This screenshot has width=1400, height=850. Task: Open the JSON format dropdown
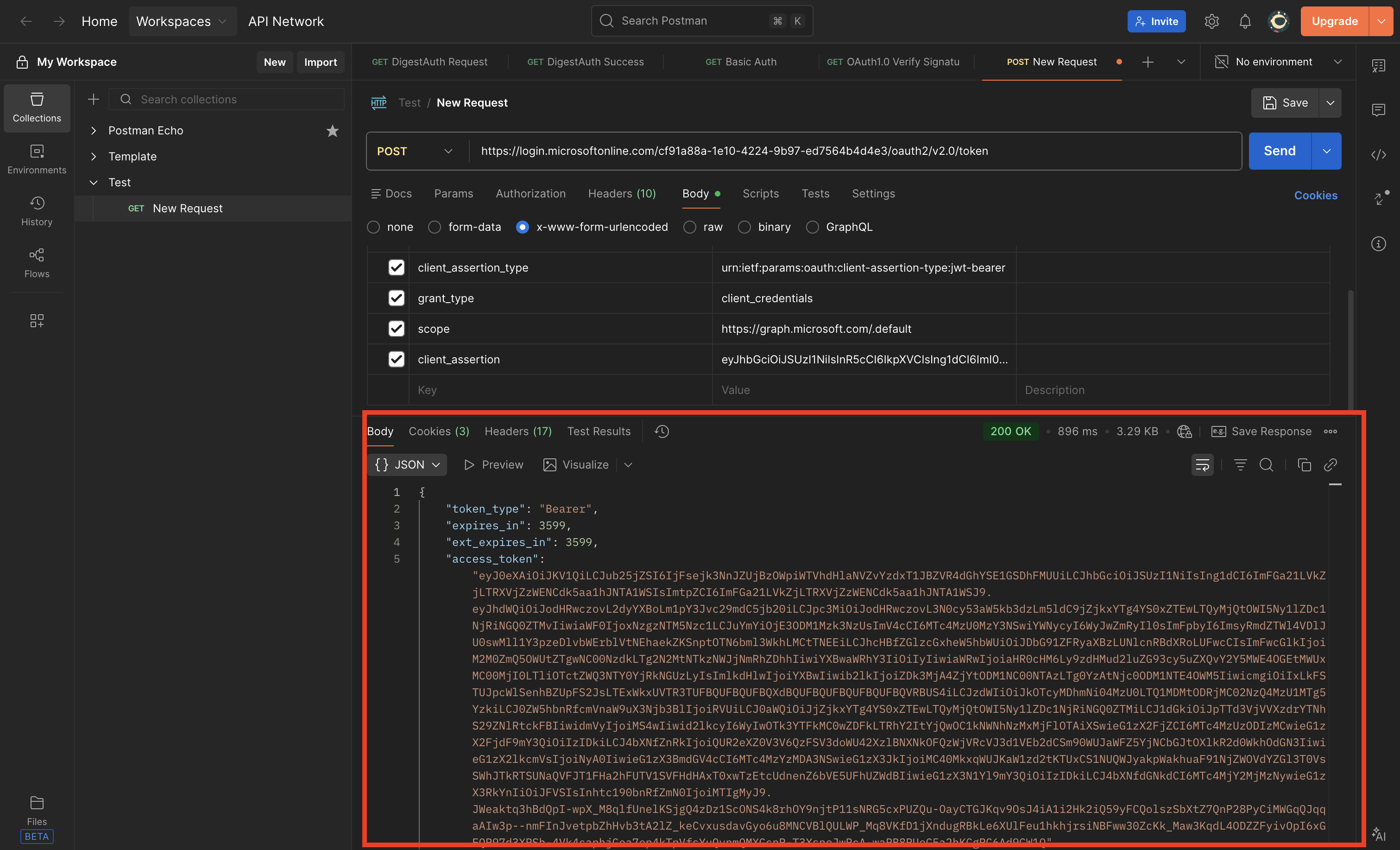pyautogui.click(x=407, y=464)
